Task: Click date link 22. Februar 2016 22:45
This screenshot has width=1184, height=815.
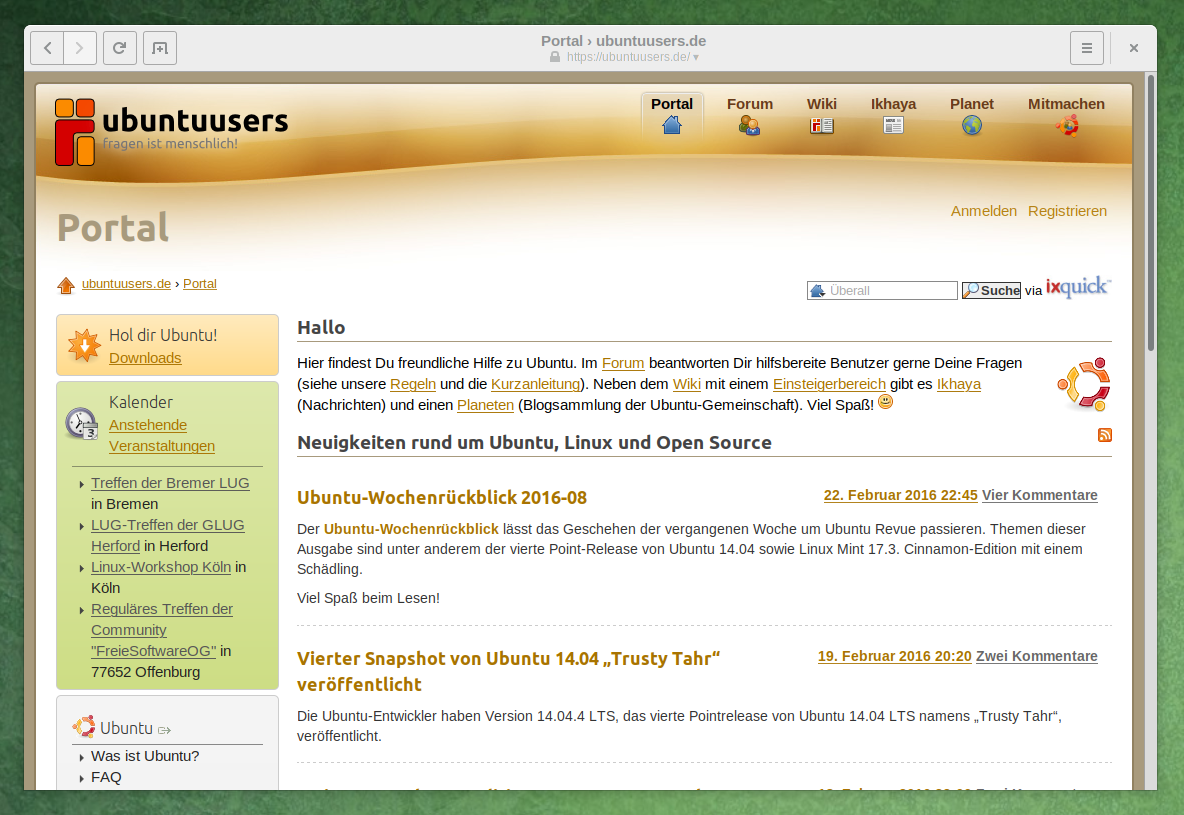Action: (900, 495)
